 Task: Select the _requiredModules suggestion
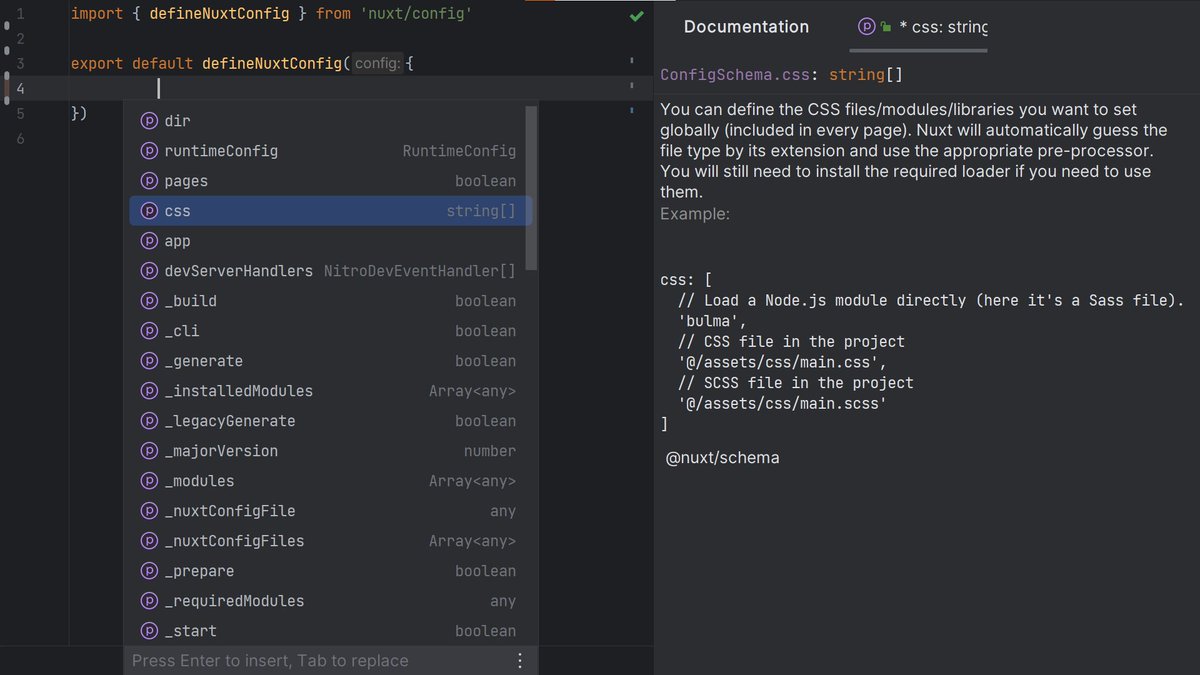(327, 601)
